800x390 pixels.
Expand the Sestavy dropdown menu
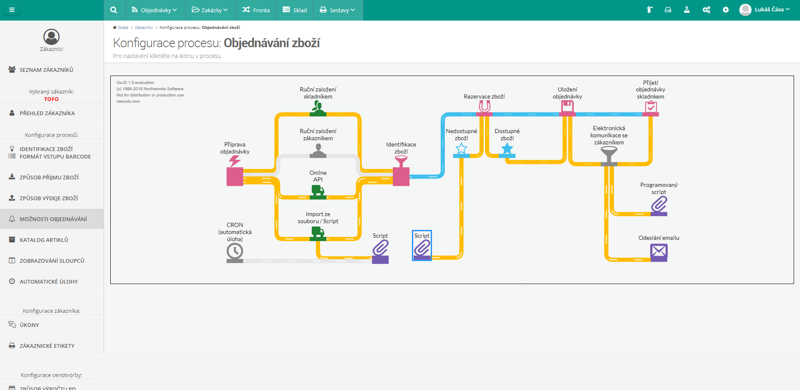(337, 10)
